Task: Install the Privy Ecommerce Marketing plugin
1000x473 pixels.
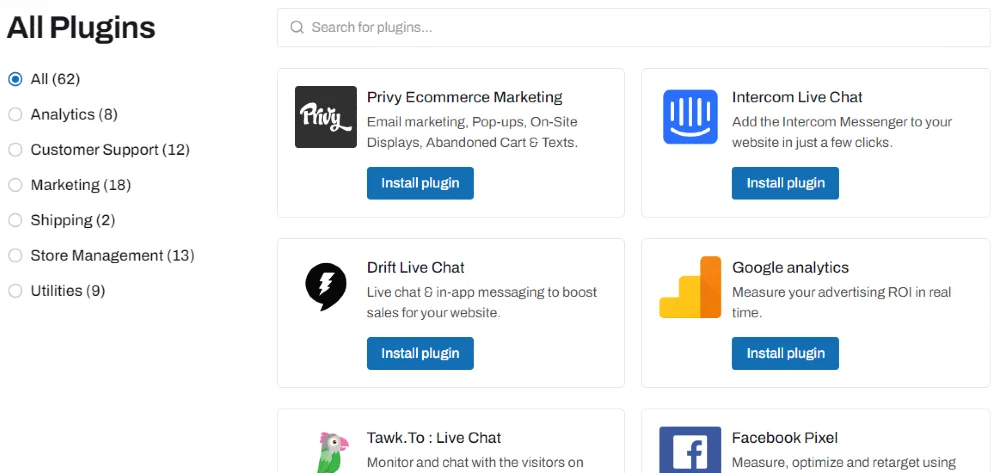Action: [420, 183]
